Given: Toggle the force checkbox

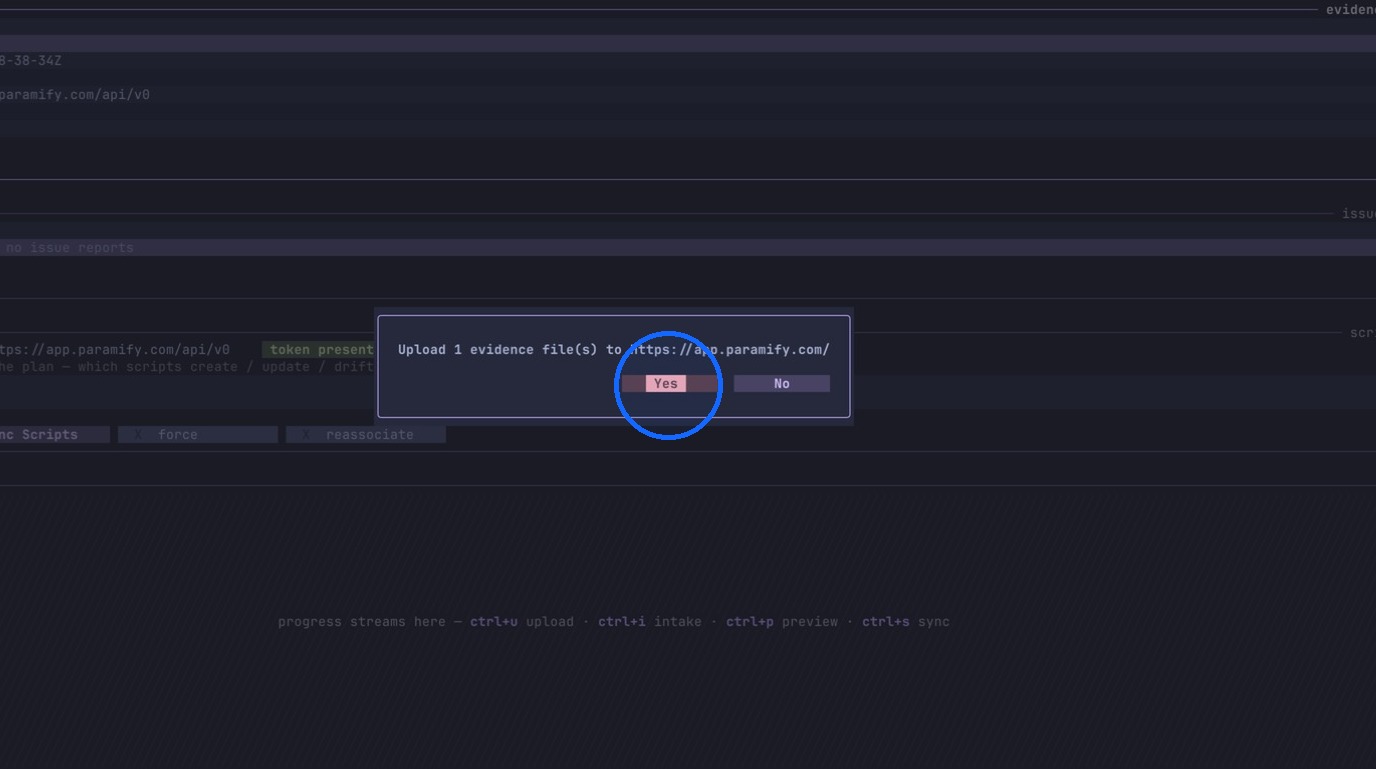Looking at the screenshot, I should click(x=198, y=435).
